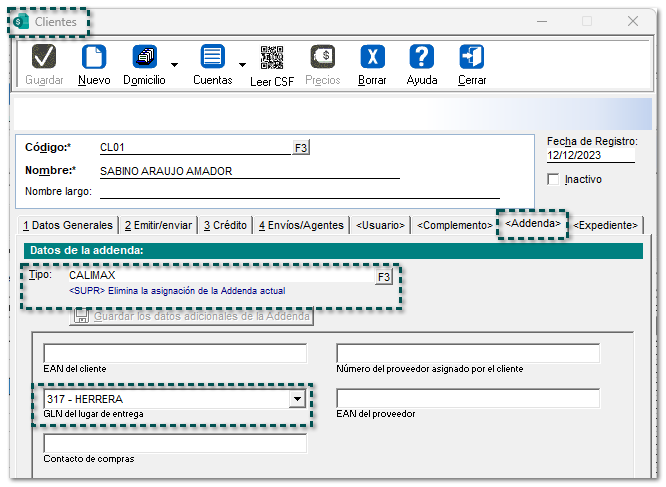Screen dimensions: 666x487
Task: Click the Cuentas toolbar icon
Action: click(x=212, y=57)
